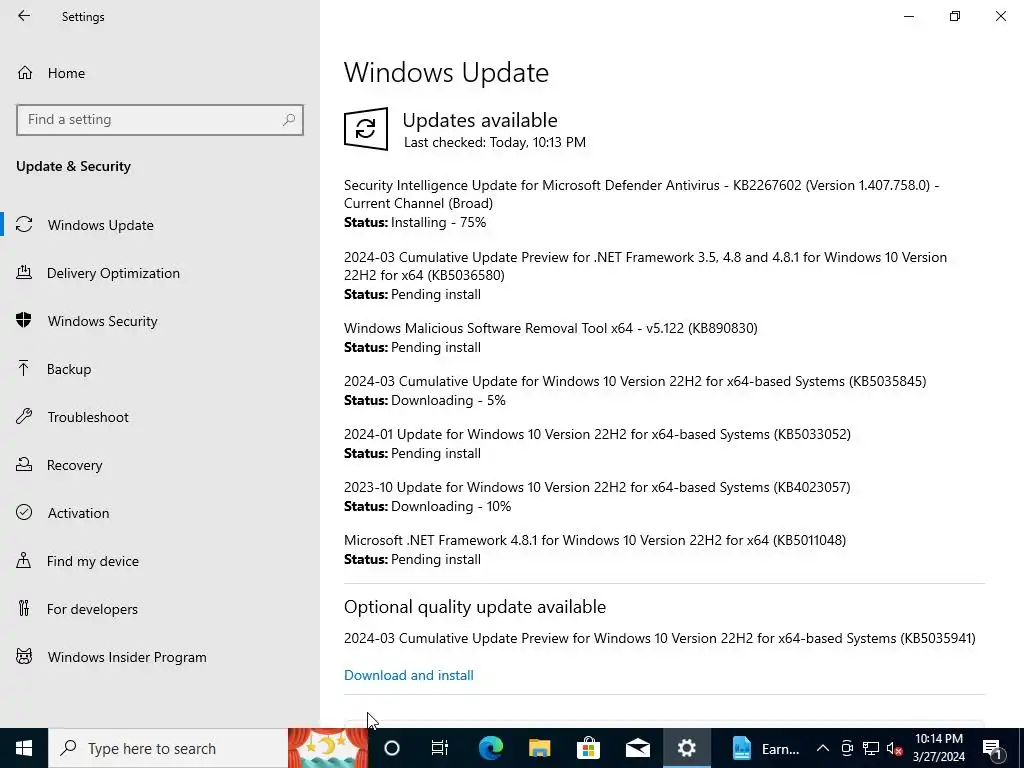The image size is (1024, 768).
Task: Click the network tray icon
Action: click(x=871, y=748)
